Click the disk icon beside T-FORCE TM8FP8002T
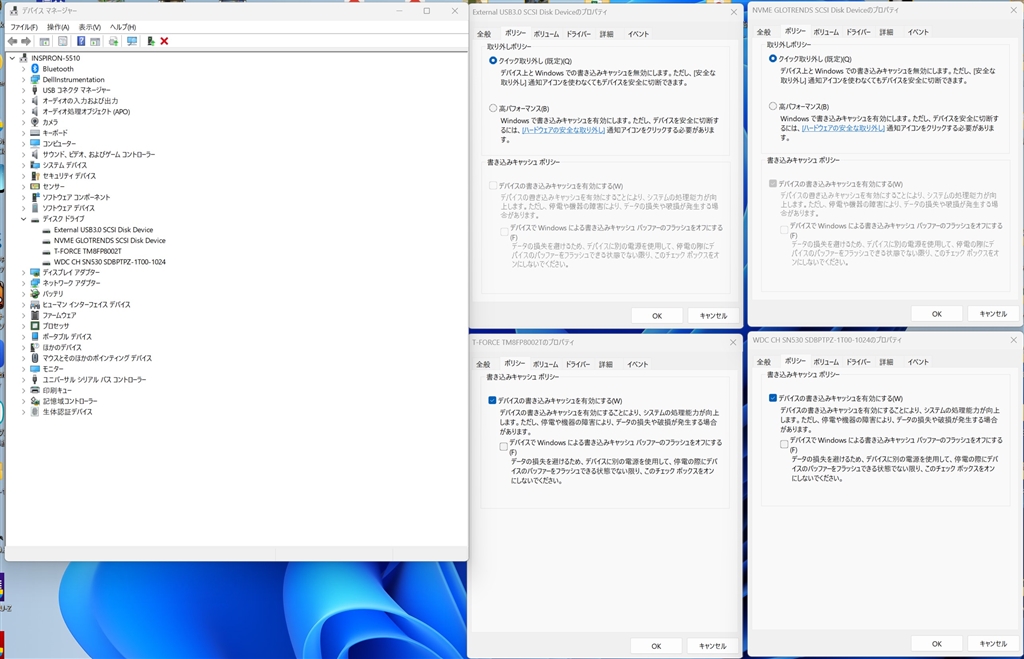The width and height of the screenshot is (1024, 659). [x=46, y=251]
